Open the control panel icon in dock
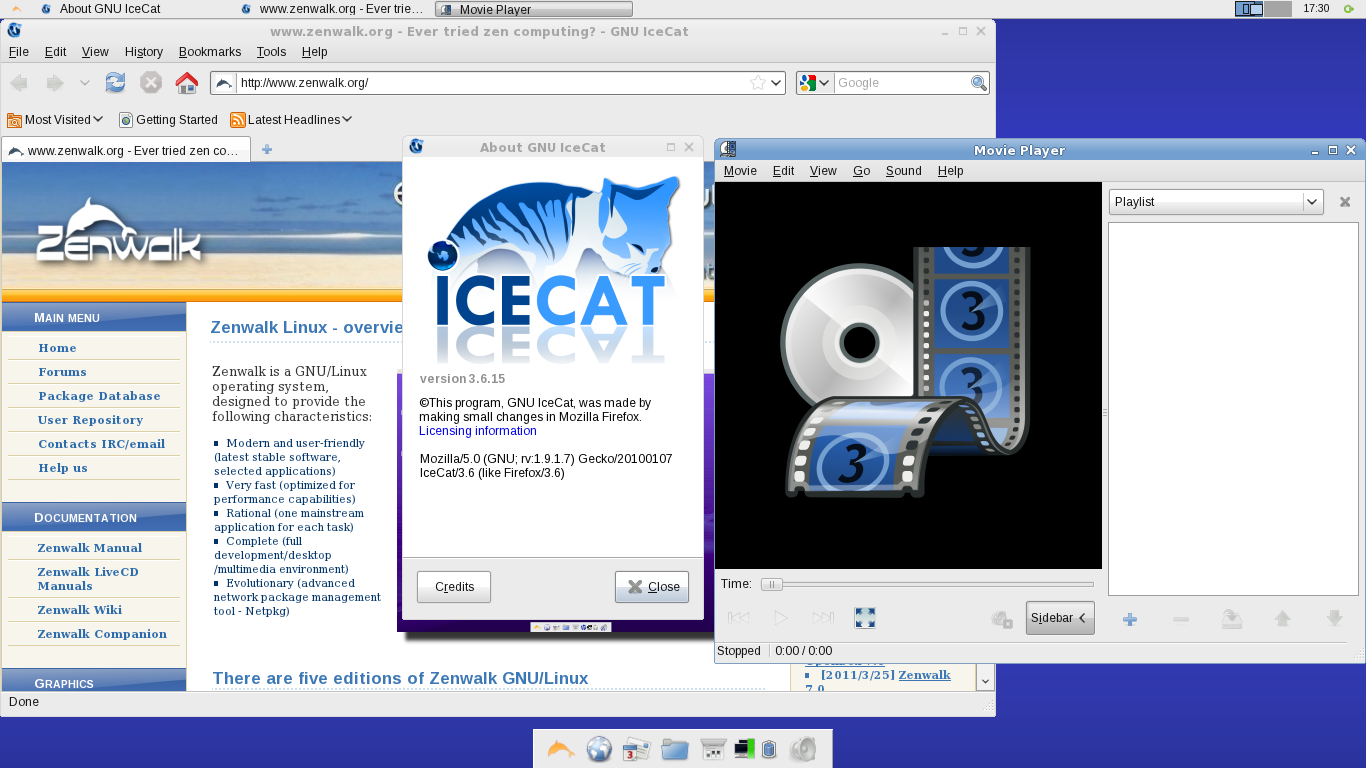The height and width of the screenshot is (768, 1366). [713, 749]
